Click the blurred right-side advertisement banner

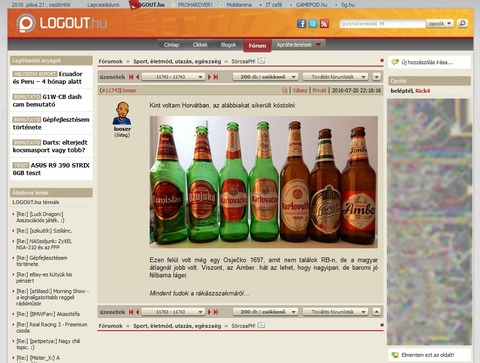[429, 222]
